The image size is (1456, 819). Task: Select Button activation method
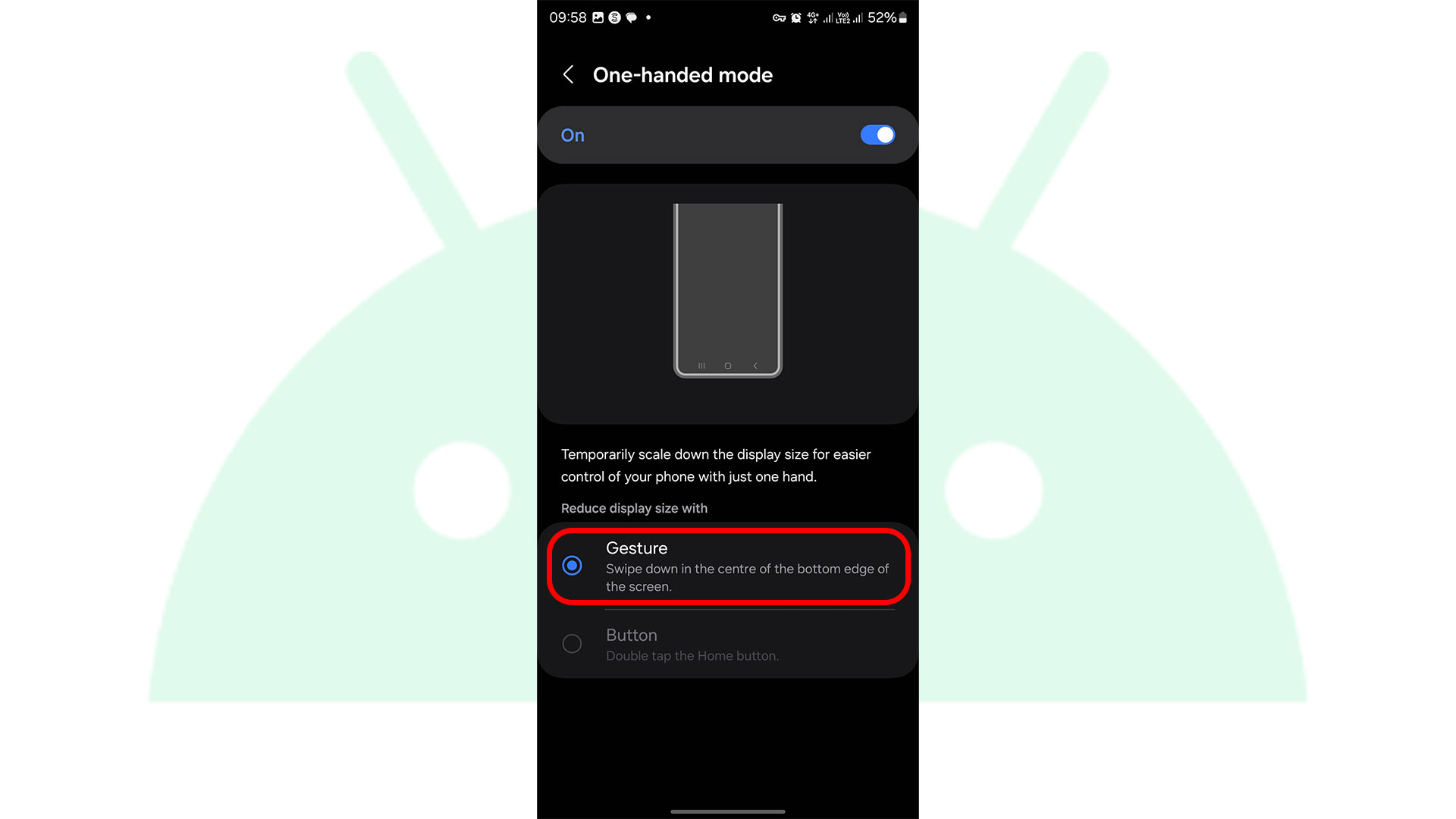tap(572, 643)
